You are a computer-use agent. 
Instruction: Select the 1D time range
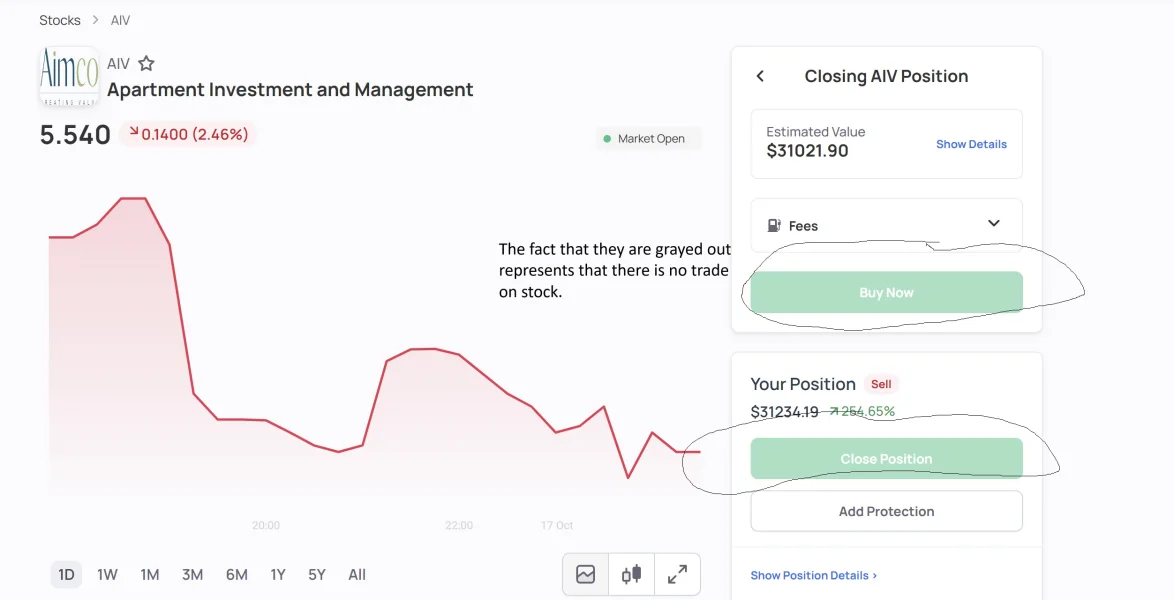[66, 574]
